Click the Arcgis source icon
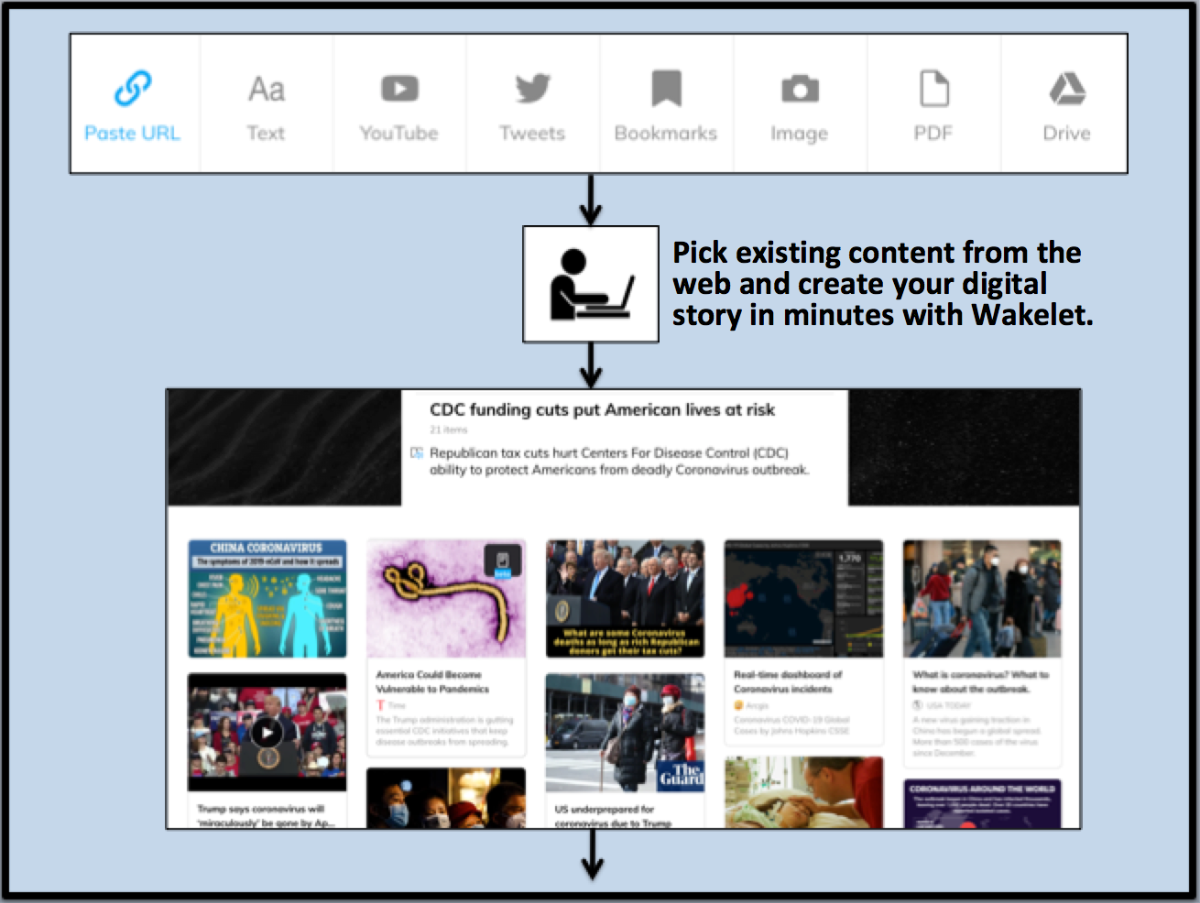This screenshot has width=1200, height=903. point(739,705)
